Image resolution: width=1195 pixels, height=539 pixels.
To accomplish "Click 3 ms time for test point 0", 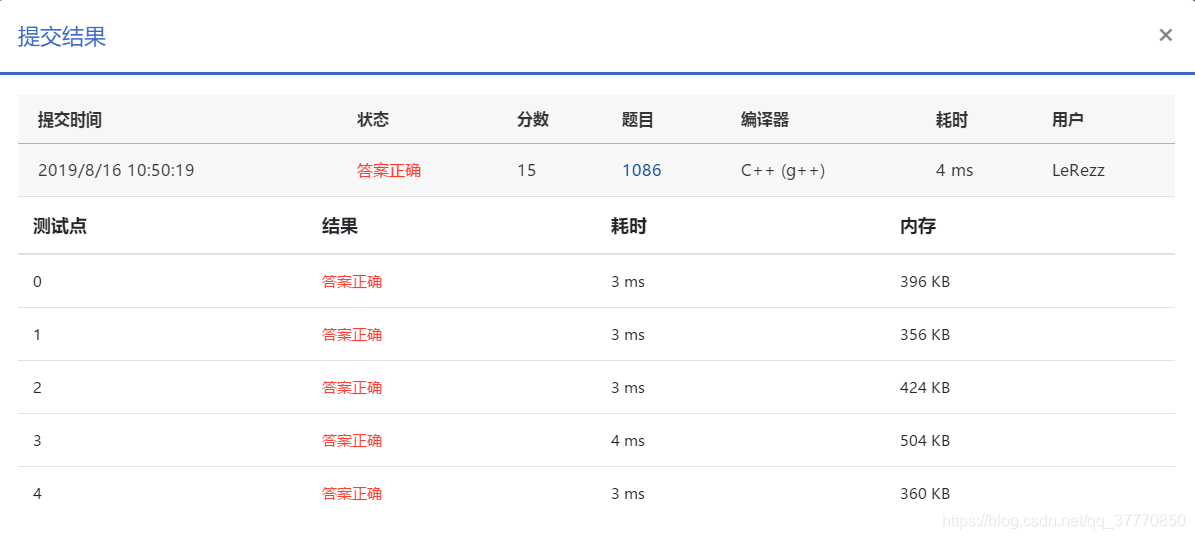I will pos(628,281).
